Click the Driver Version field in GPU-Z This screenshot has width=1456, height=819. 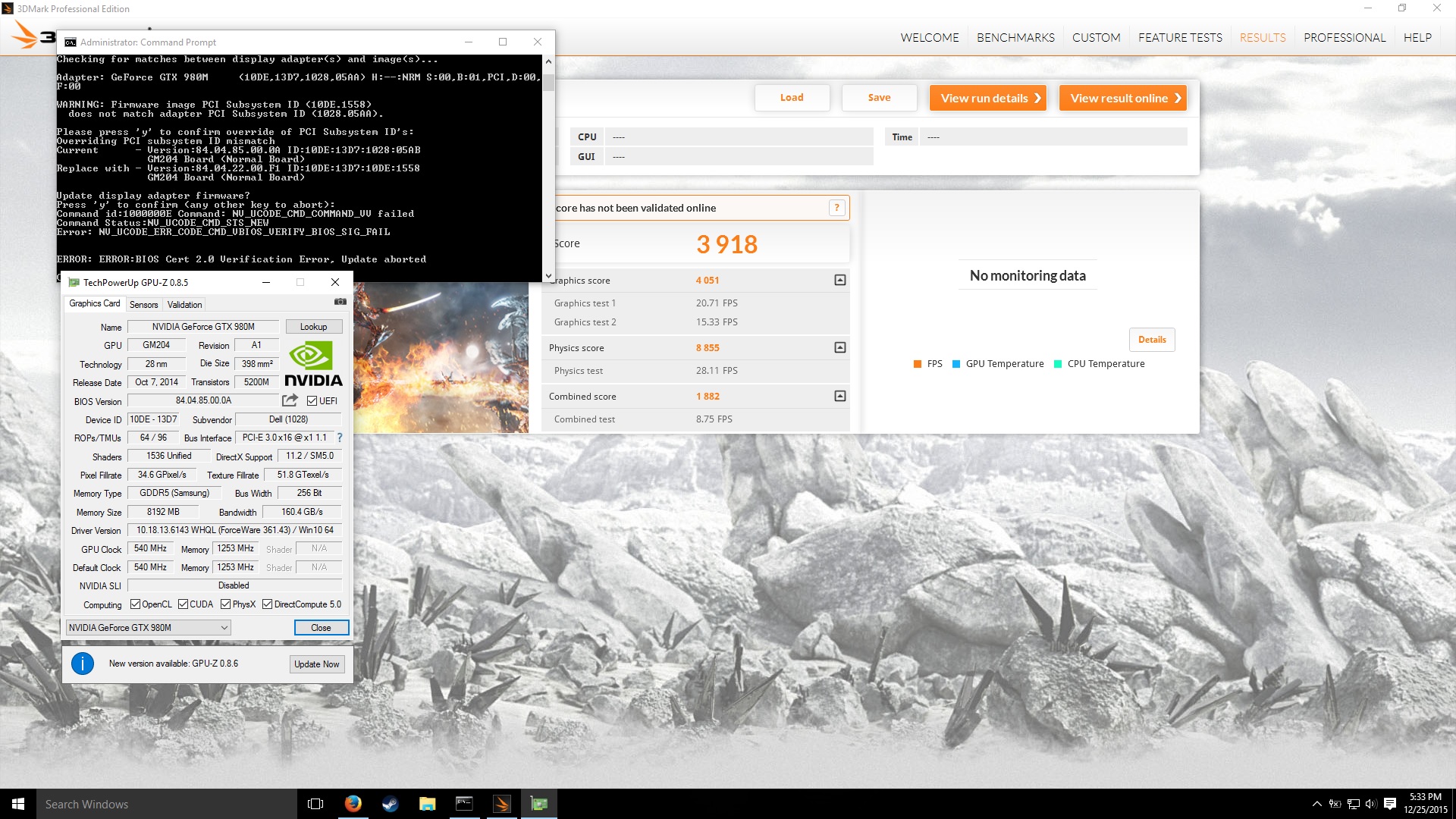coord(234,530)
